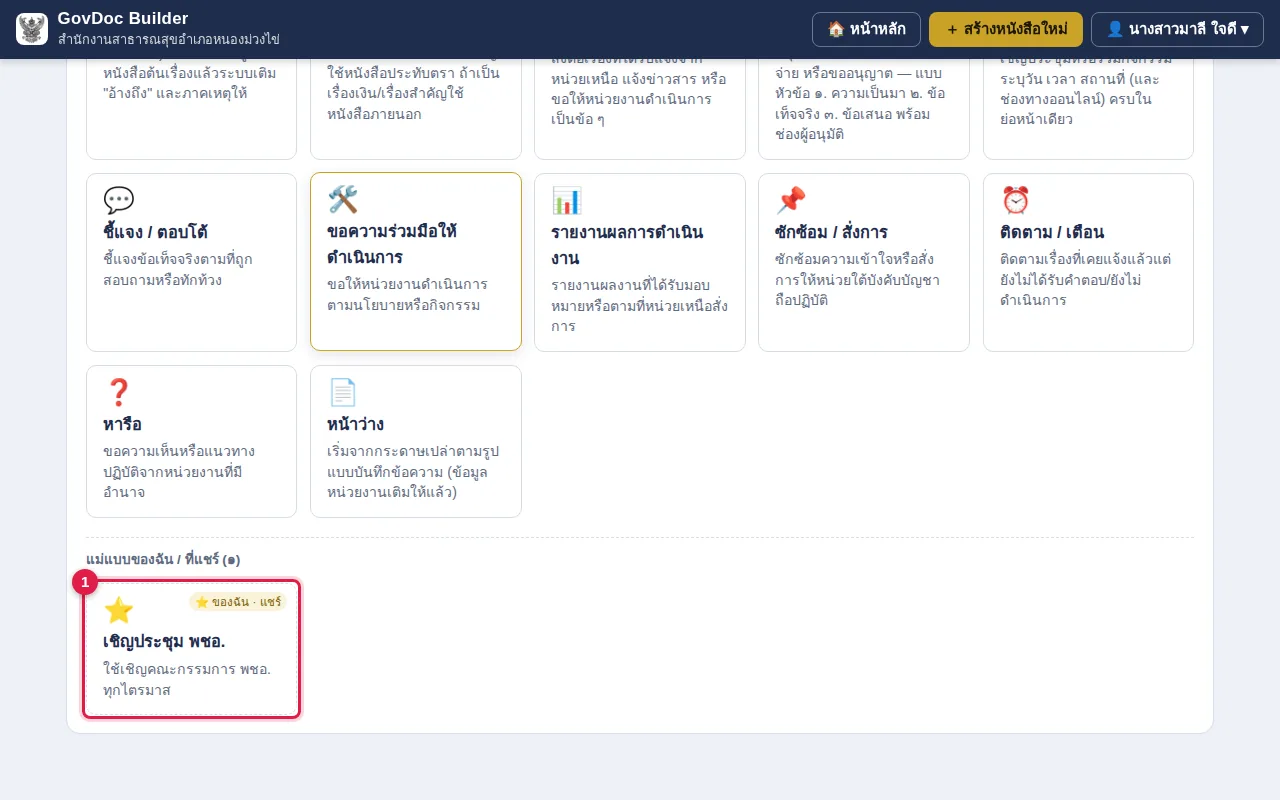Click the pushpin icon on ซักซ้อม / สั่งการ
The height and width of the screenshot is (800, 1280).
[x=791, y=201]
